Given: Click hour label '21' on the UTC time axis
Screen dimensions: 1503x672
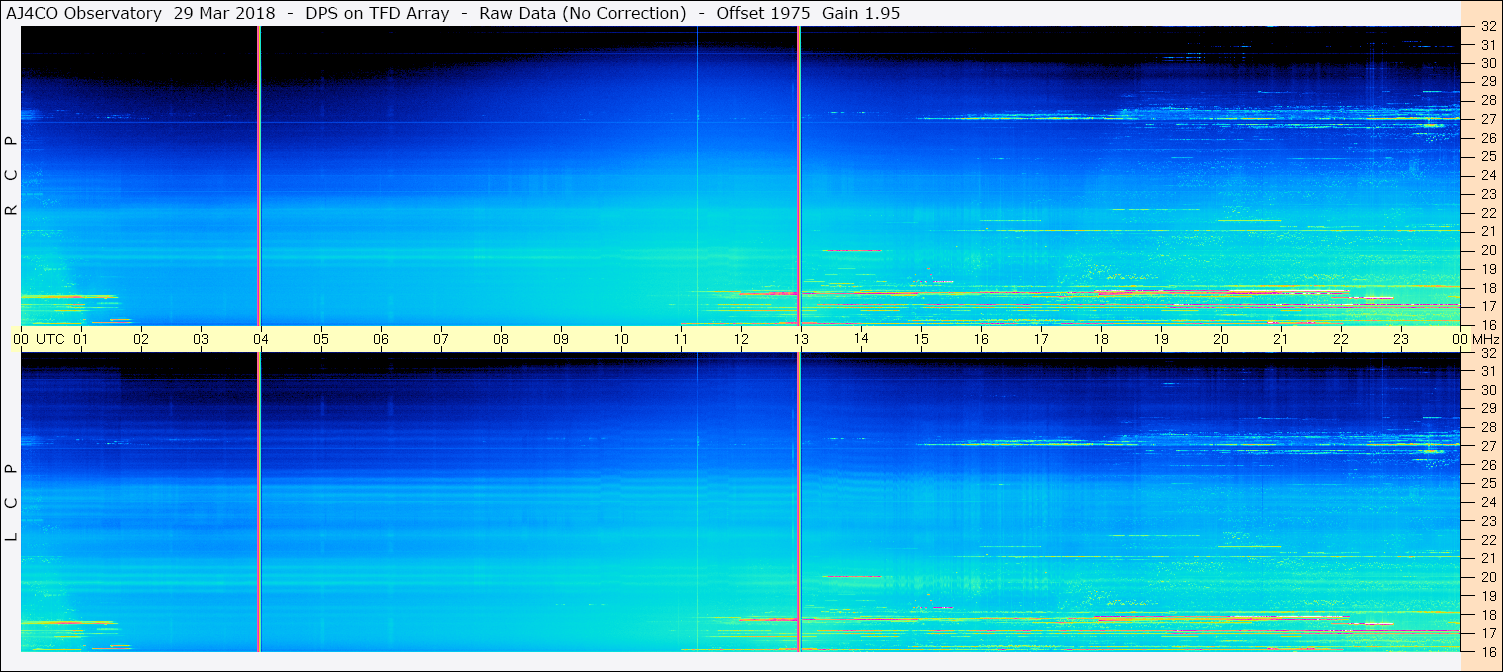Looking at the screenshot, I should (1281, 339).
